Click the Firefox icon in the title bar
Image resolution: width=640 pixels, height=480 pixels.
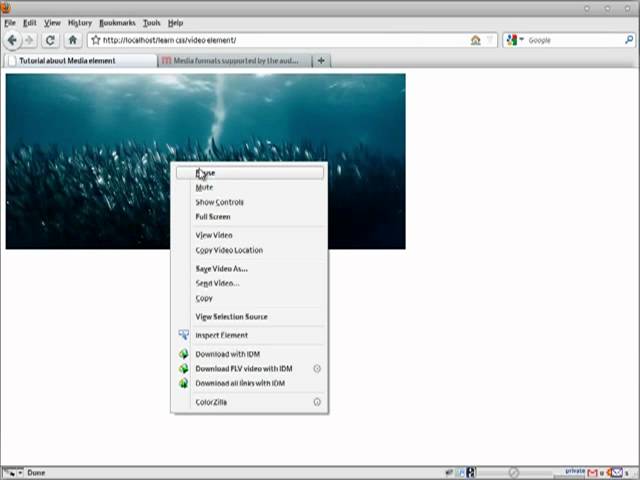pyautogui.click(x=6, y=7)
